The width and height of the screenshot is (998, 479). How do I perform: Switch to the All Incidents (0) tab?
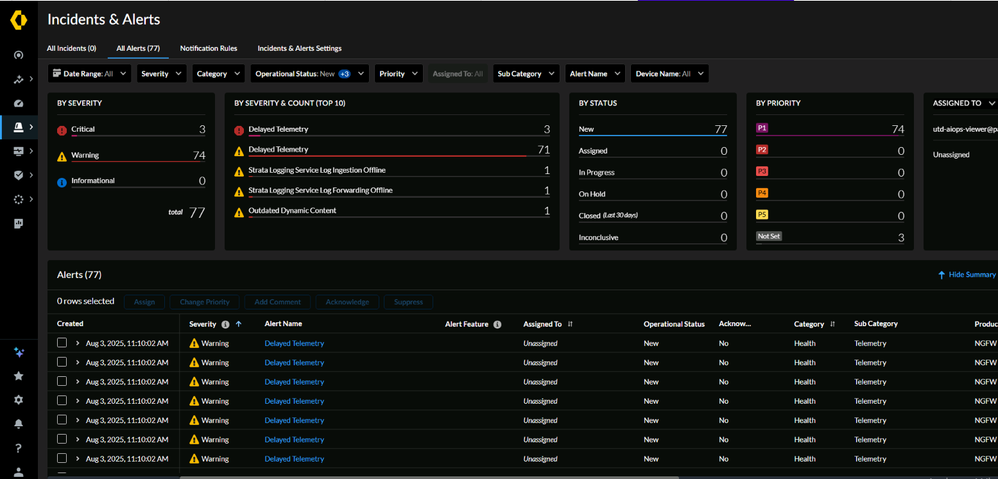point(71,48)
